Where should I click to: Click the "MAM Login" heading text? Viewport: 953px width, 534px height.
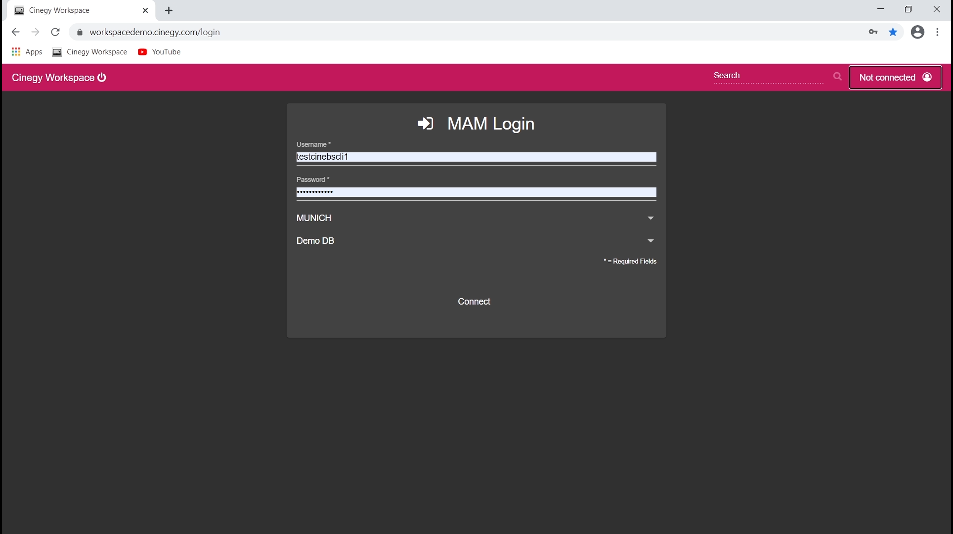tap(490, 123)
